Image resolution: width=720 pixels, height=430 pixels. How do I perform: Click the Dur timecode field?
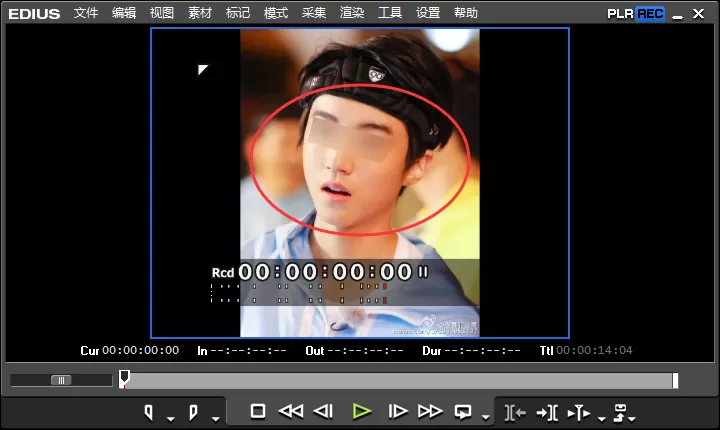pos(483,351)
